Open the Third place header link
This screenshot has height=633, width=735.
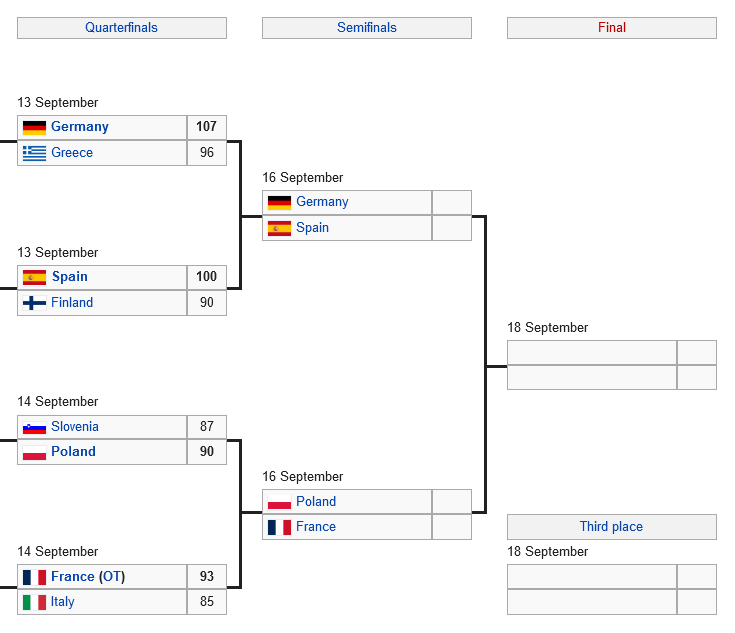click(x=611, y=527)
